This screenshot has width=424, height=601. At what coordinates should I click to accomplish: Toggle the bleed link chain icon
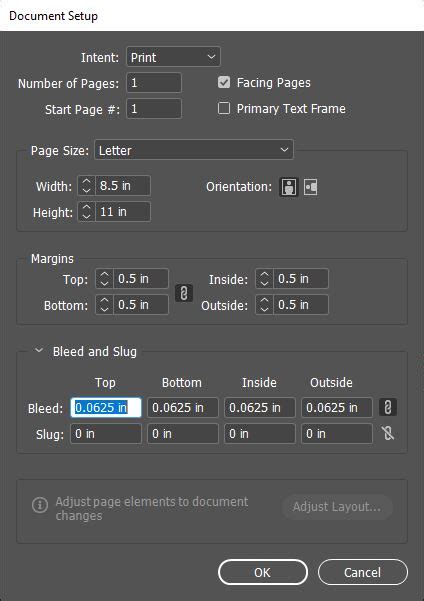click(x=388, y=407)
